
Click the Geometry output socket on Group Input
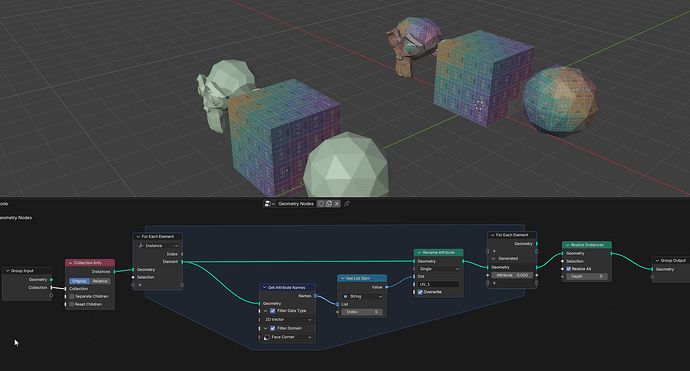coord(51,279)
